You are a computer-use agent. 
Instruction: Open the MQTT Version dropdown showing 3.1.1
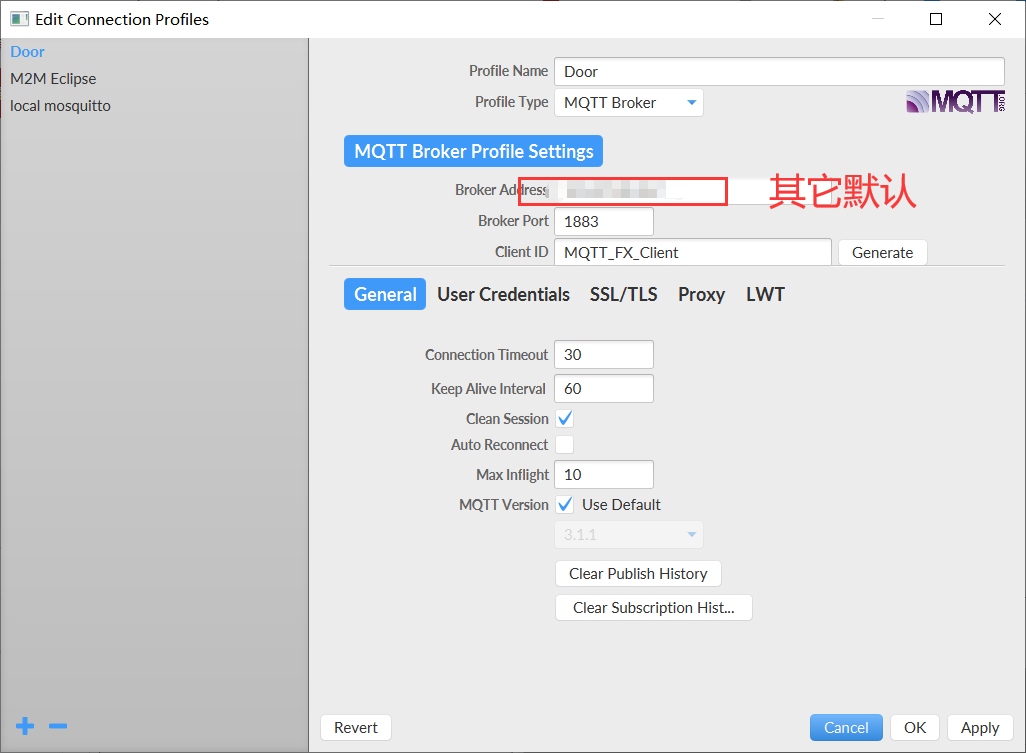pos(628,534)
